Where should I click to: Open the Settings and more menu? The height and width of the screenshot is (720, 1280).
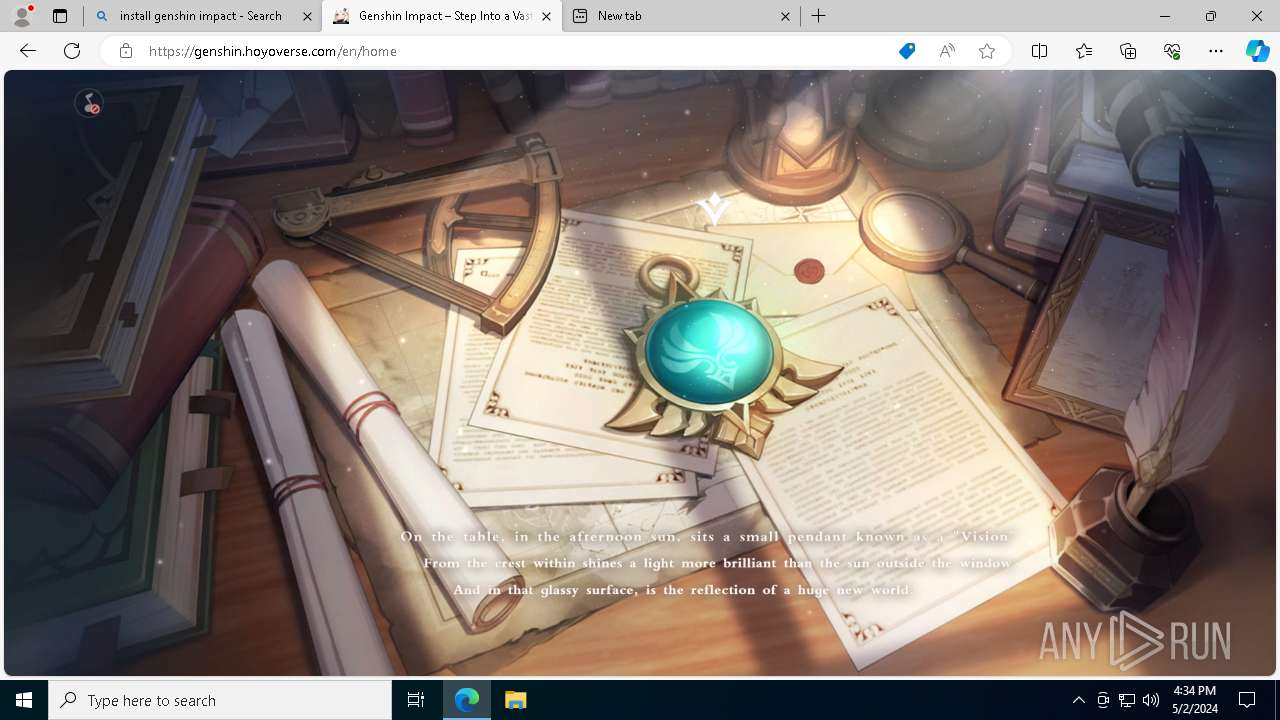1216,51
